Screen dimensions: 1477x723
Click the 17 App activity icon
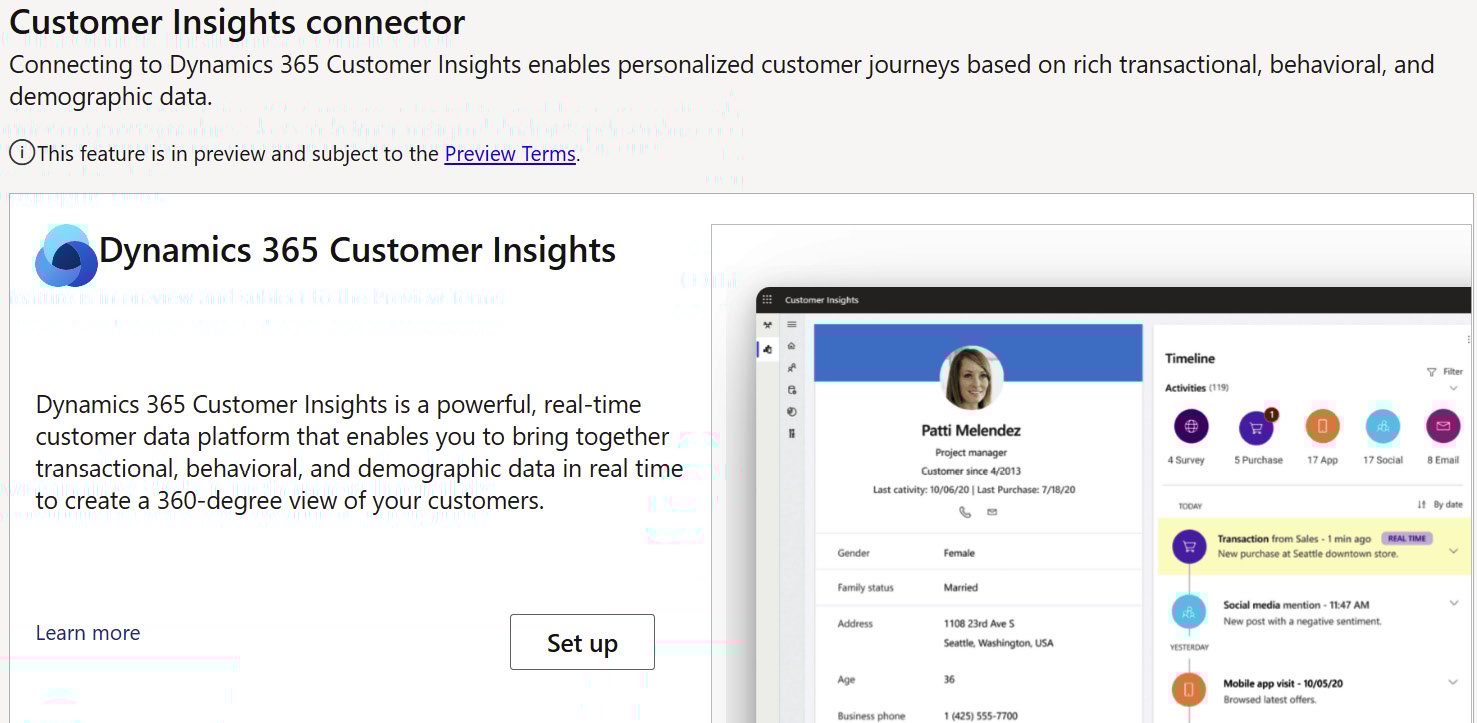point(1322,427)
